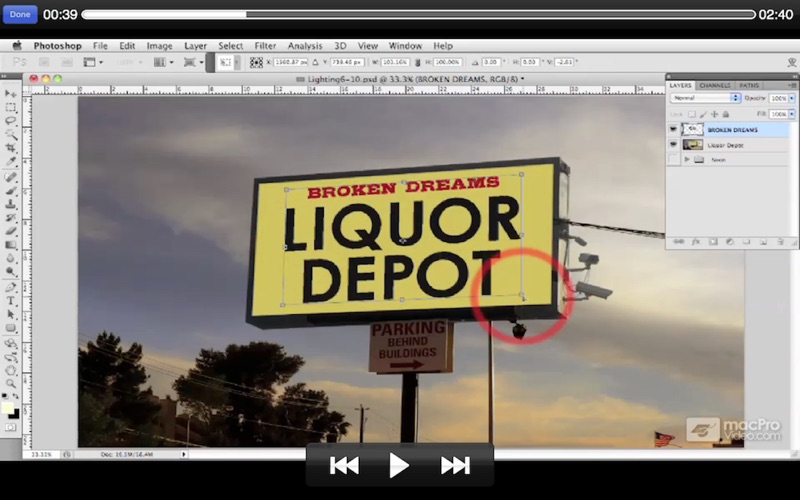800x500 pixels.
Task: Create a new layer icon
Action: (763, 242)
